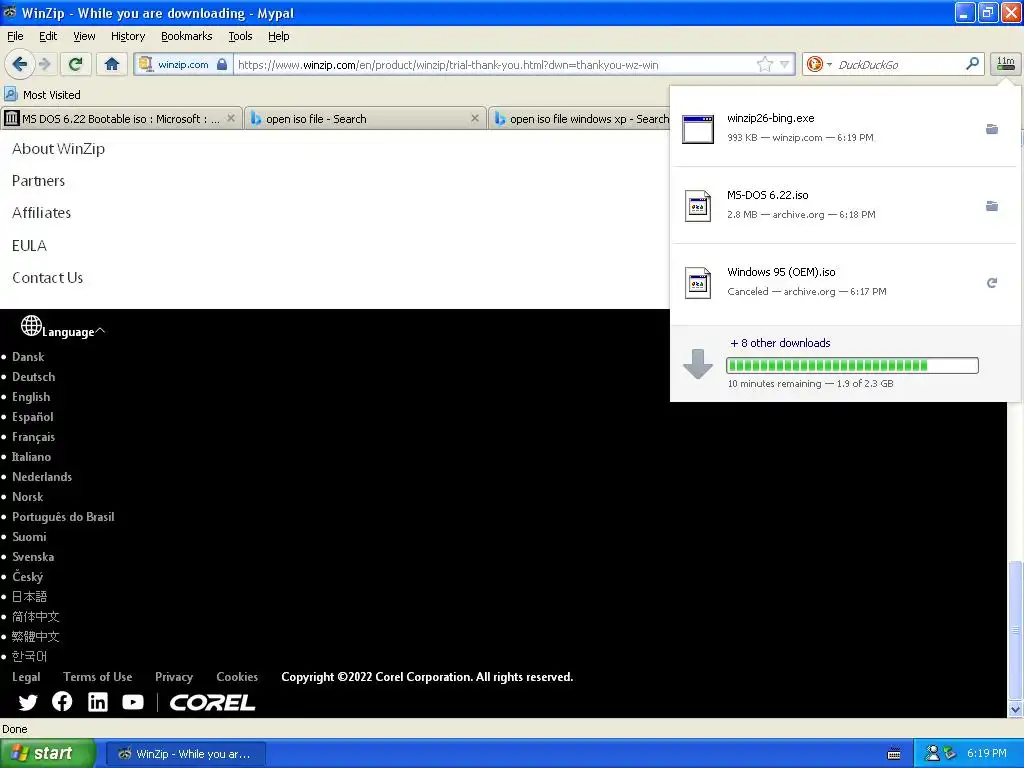This screenshot has height=768, width=1024.
Task: Click the page vertical scrollbar down arrow
Action: point(1015,710)
